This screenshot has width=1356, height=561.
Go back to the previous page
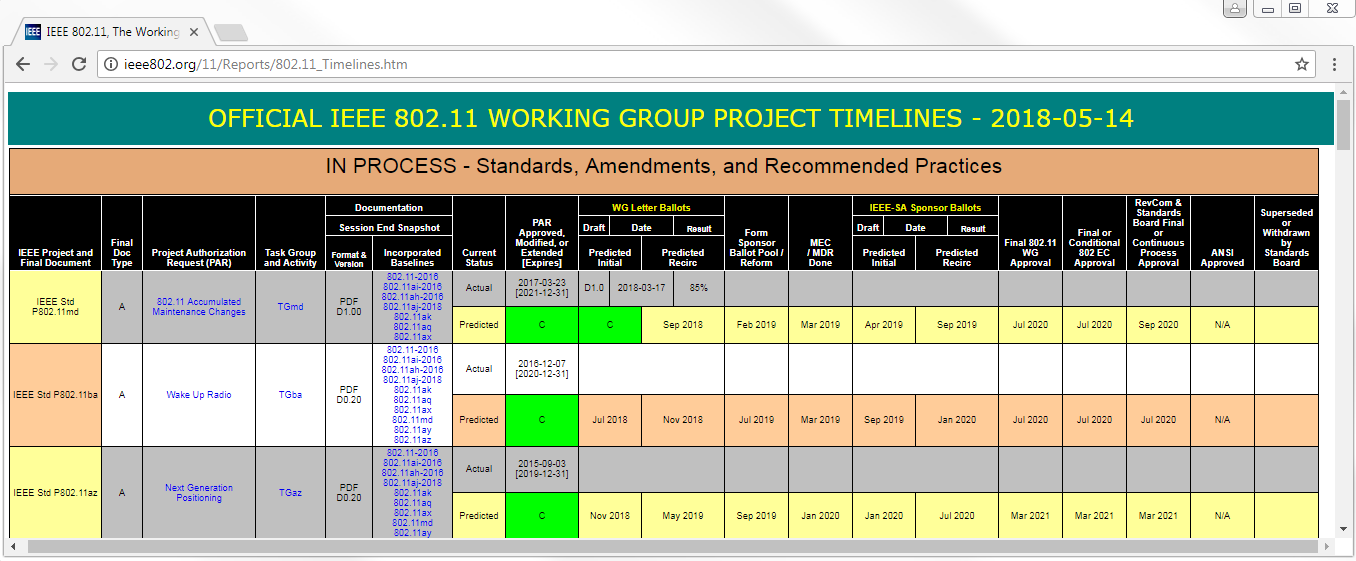(x=23, y=64)
